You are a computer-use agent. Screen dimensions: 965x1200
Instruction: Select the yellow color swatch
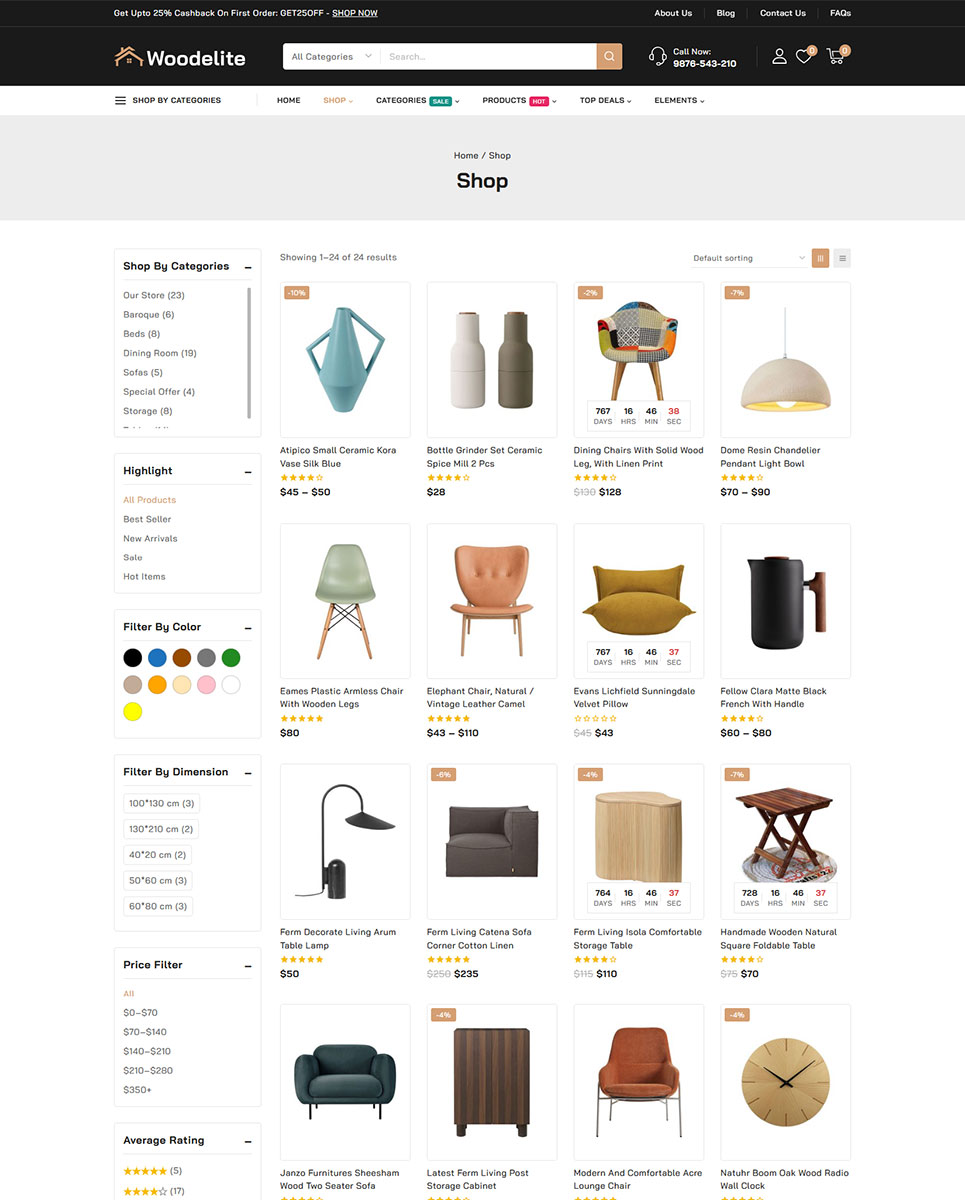click(x=132, y=711)
